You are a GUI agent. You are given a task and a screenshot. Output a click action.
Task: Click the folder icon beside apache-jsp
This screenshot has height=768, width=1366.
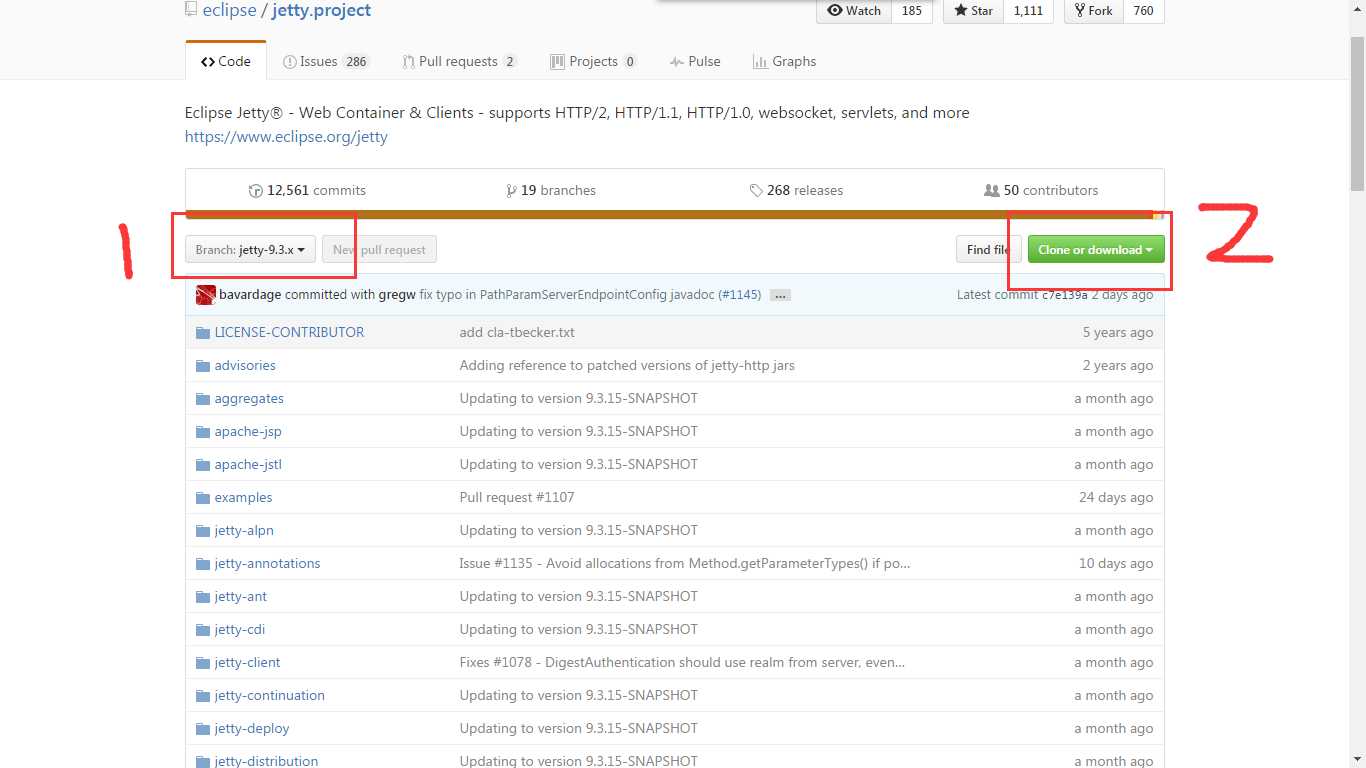pos(202,431)
